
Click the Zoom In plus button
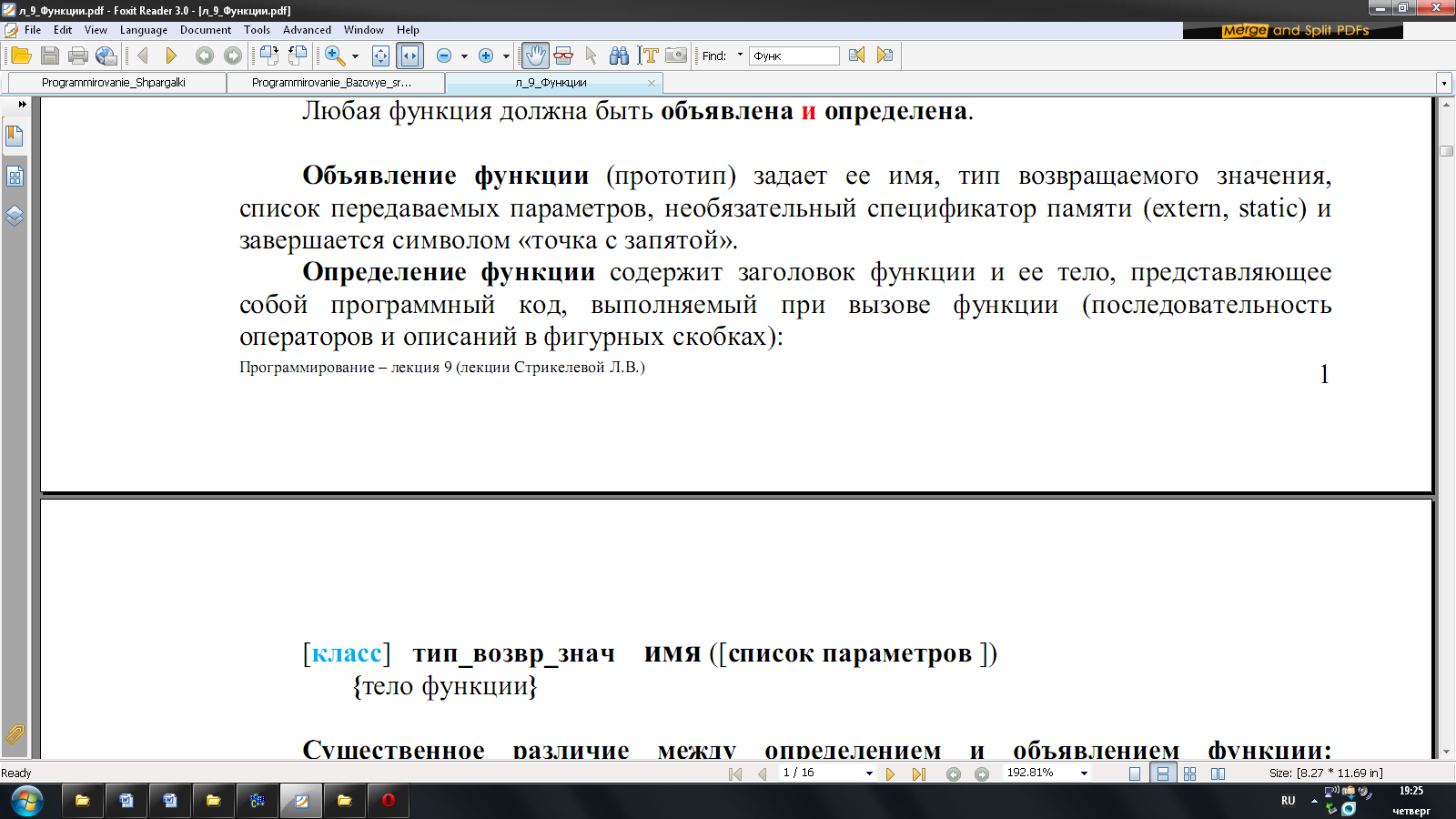486,56
